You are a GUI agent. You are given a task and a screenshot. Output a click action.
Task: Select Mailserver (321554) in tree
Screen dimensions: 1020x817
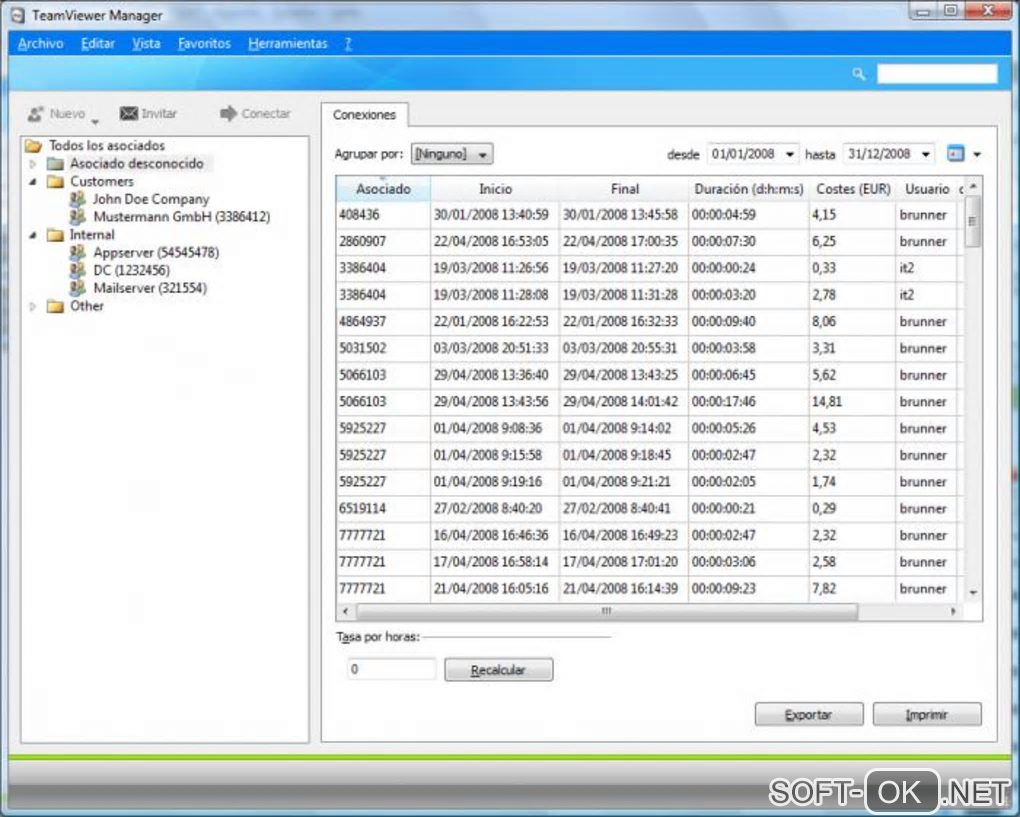pyautogui.click(x=150, y=288)
